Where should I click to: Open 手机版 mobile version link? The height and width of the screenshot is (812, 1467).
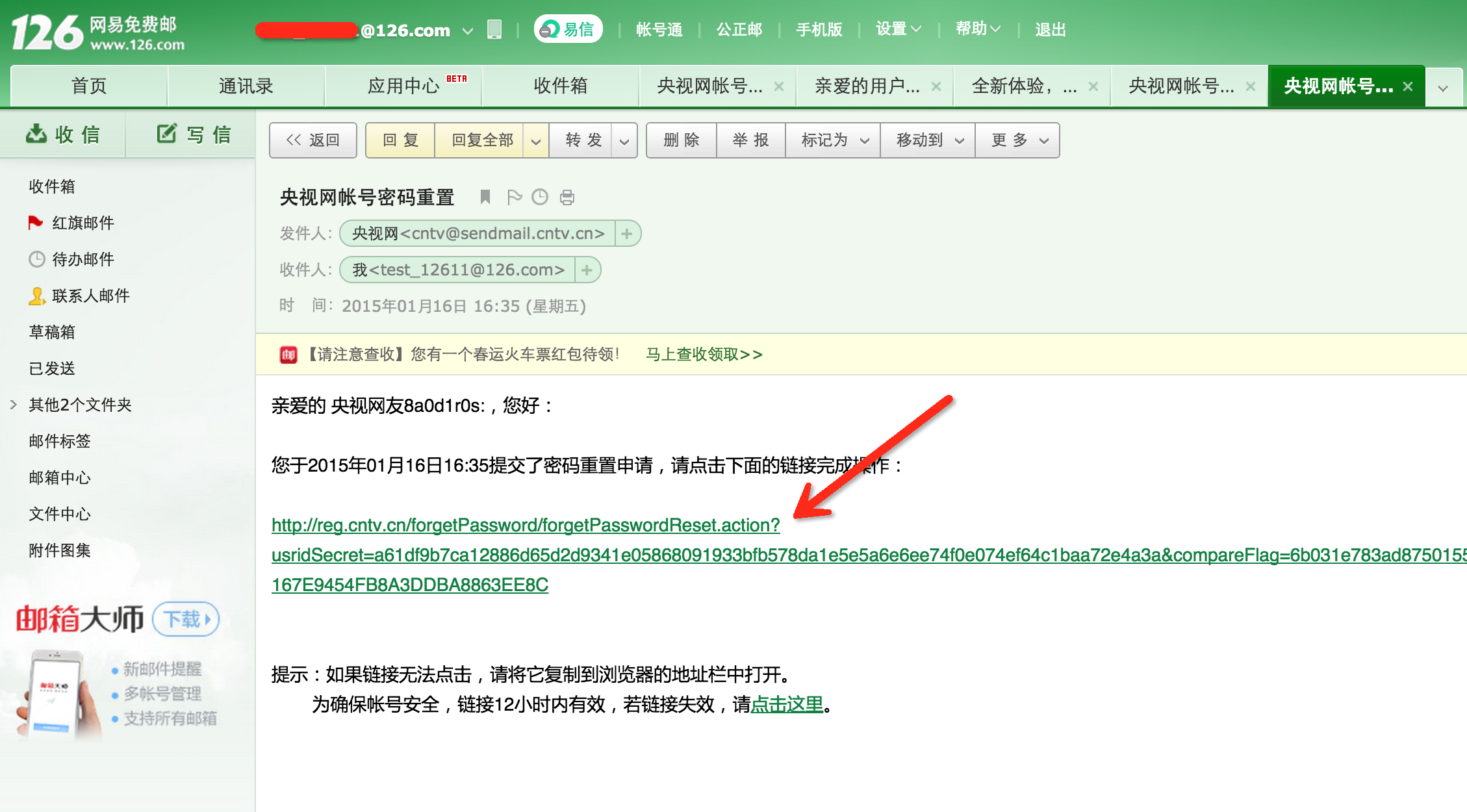click(819, 29)
